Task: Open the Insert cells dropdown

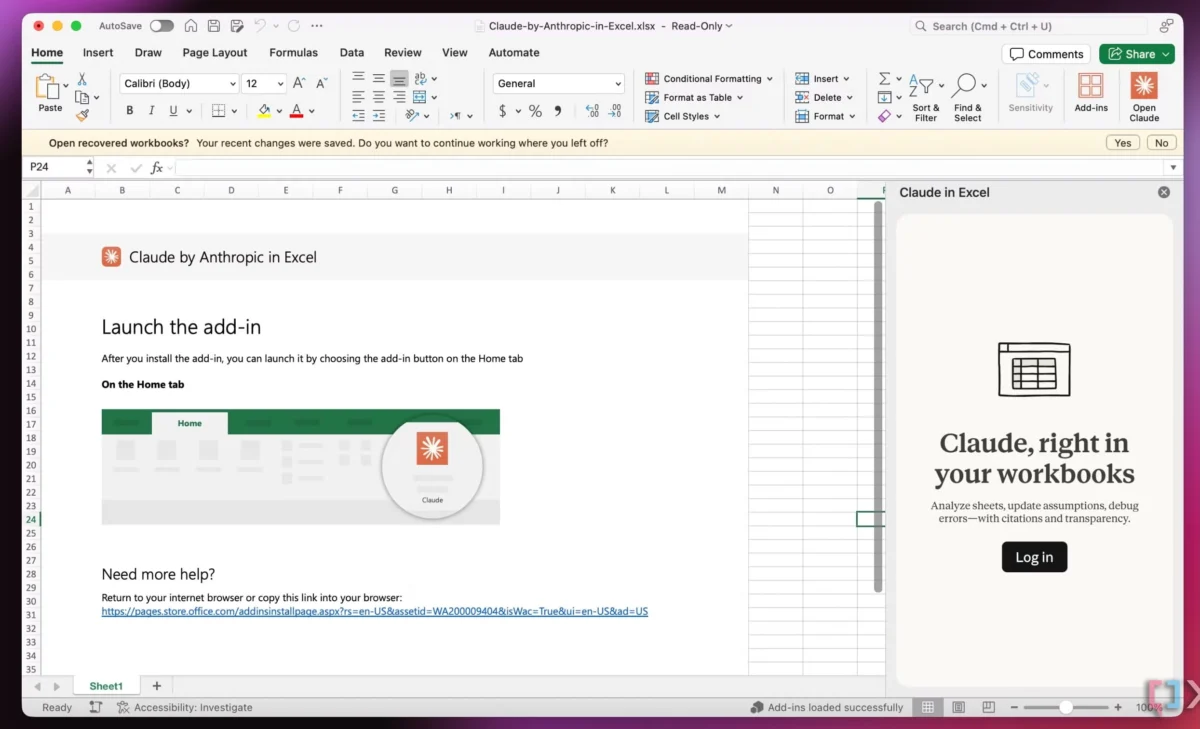Action: coord(822,79)
